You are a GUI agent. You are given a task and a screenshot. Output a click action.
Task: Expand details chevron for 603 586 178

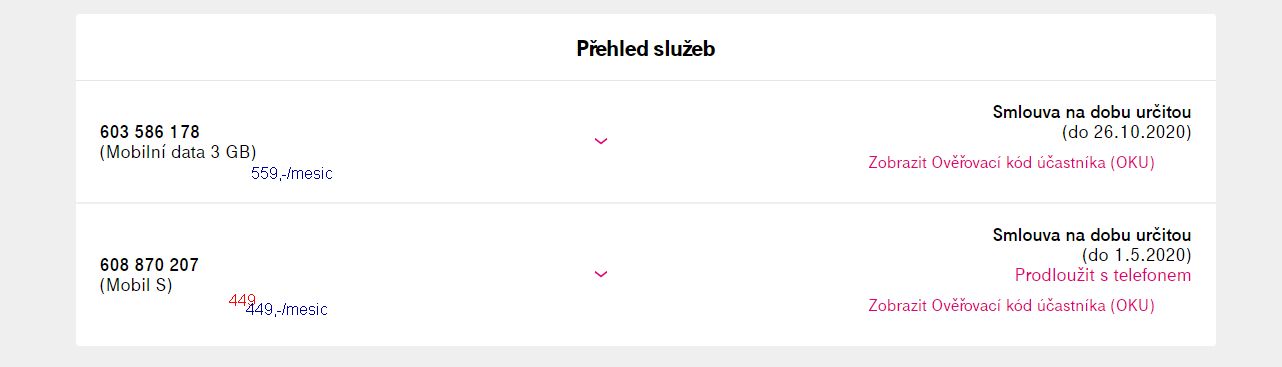601,141
